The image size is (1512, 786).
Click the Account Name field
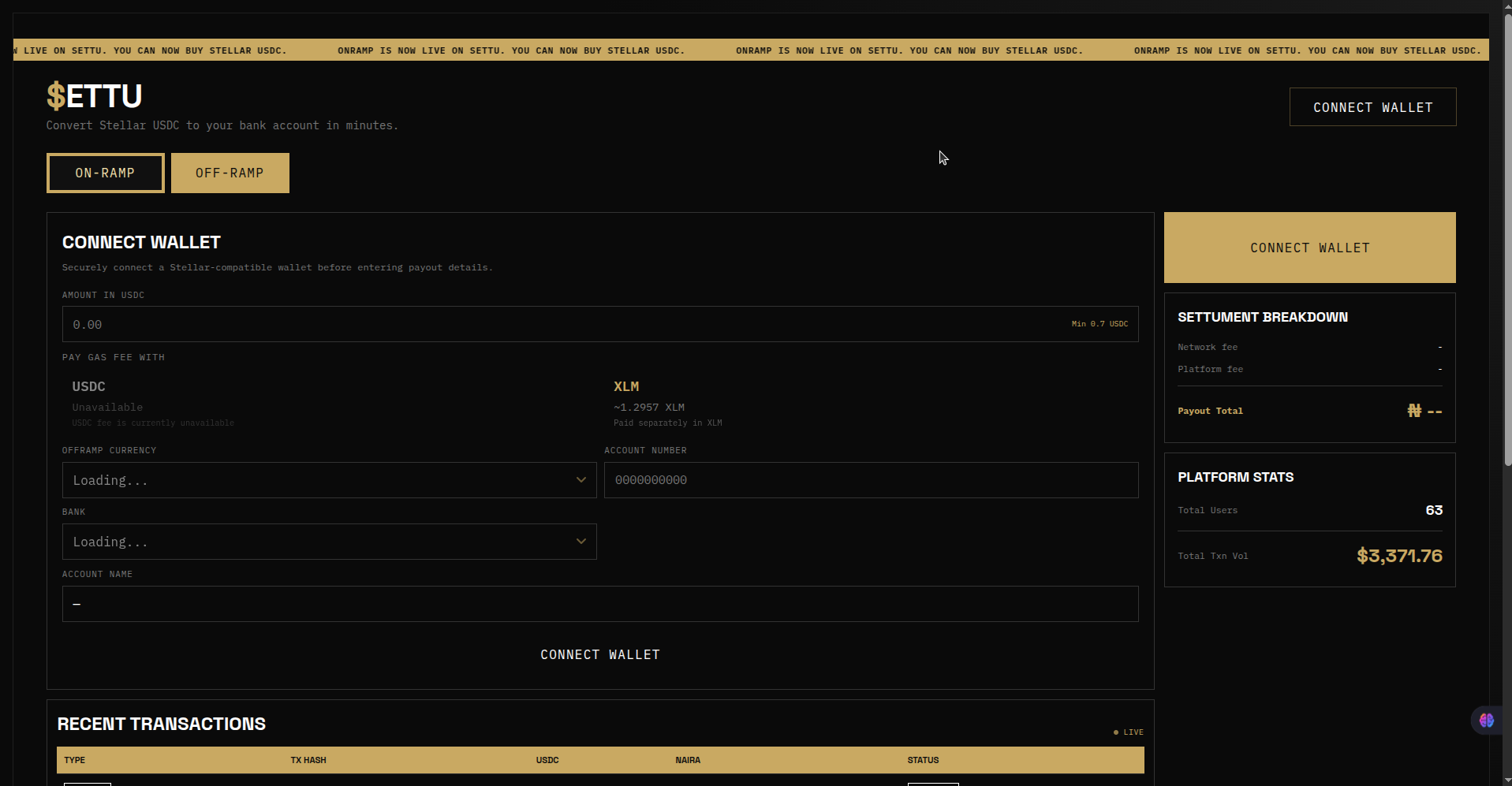click(600, 604)
